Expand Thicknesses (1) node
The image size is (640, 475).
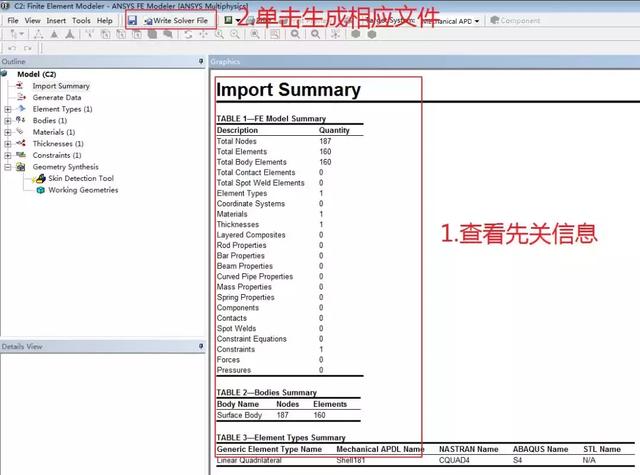[x=8, y=144]
